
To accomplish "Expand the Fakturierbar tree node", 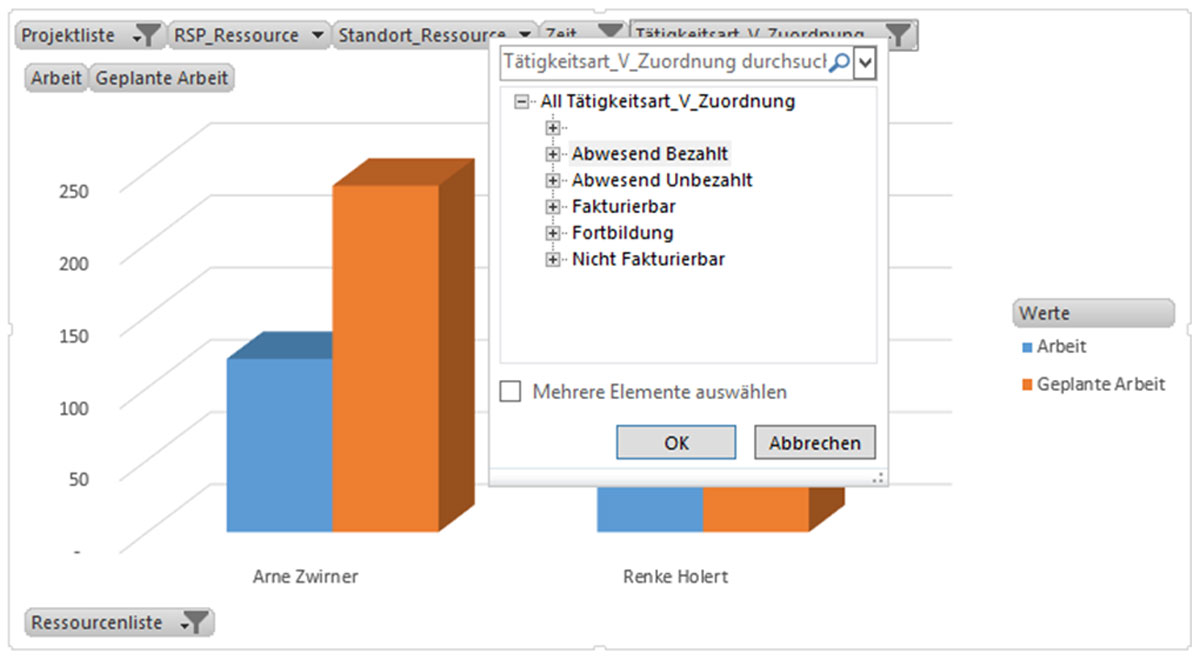I will coord(551,207).
